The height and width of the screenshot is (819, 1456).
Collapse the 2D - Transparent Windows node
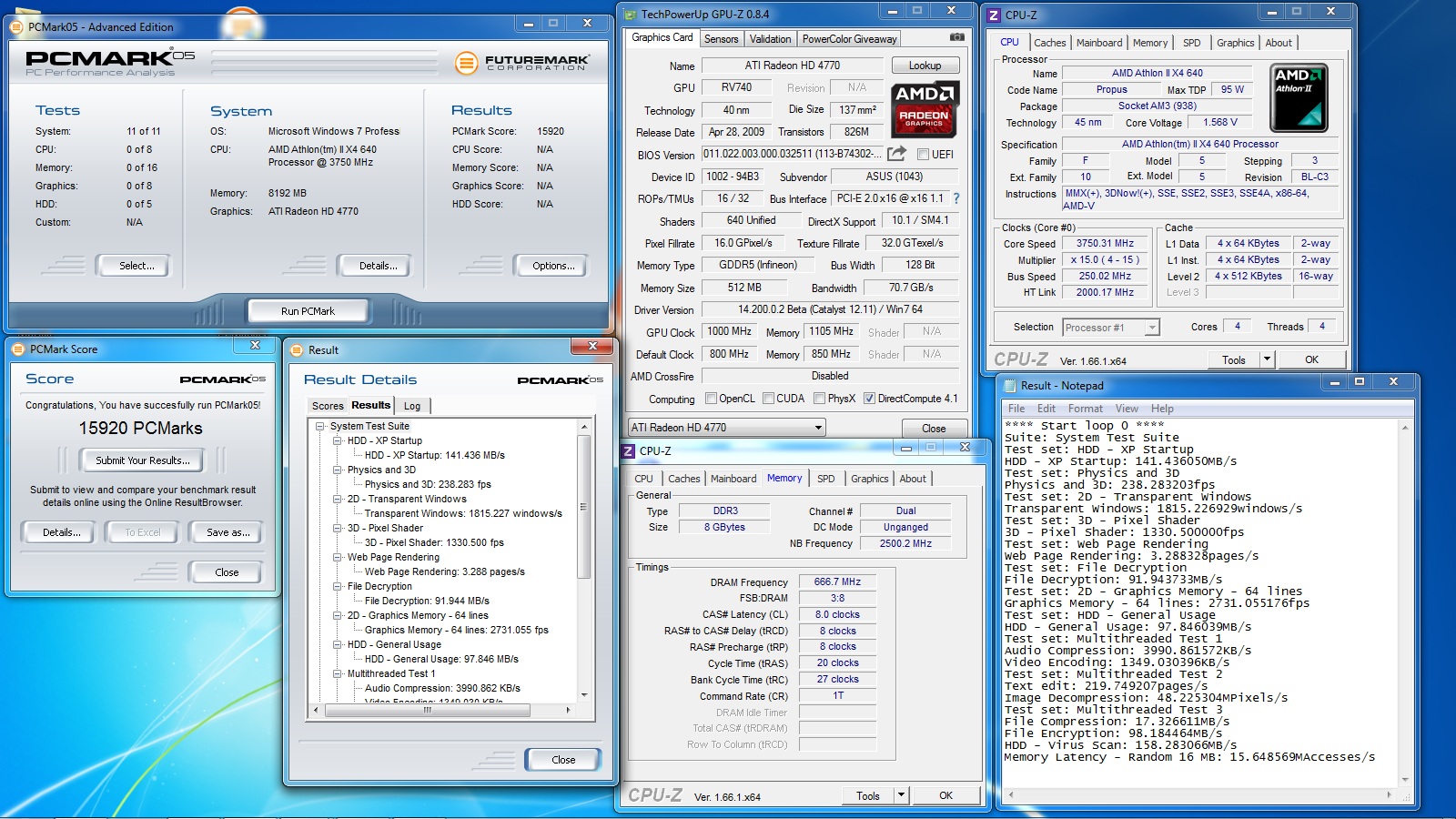(338, 499)
